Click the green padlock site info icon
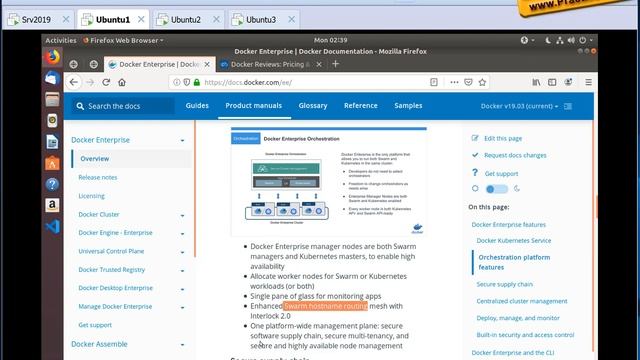The width and height of the screenshot is (640, 360). tap(197, 82)
